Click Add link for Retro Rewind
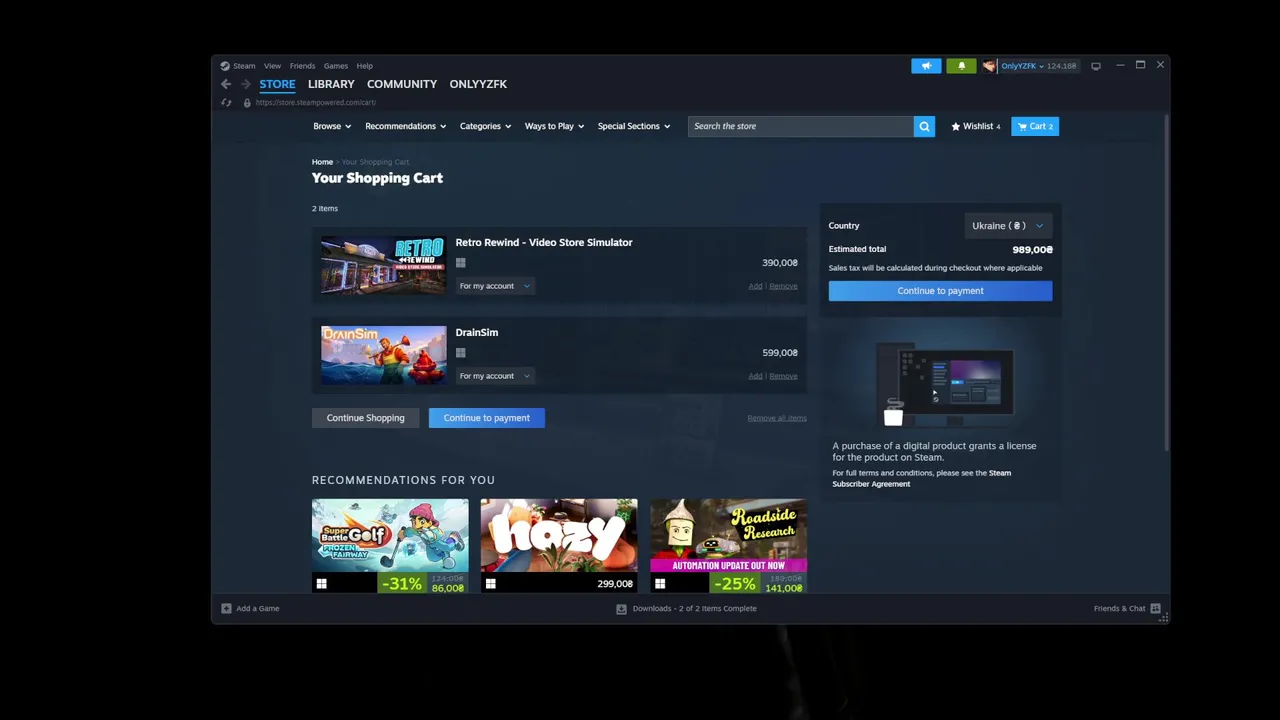 [x=755, y=286]
